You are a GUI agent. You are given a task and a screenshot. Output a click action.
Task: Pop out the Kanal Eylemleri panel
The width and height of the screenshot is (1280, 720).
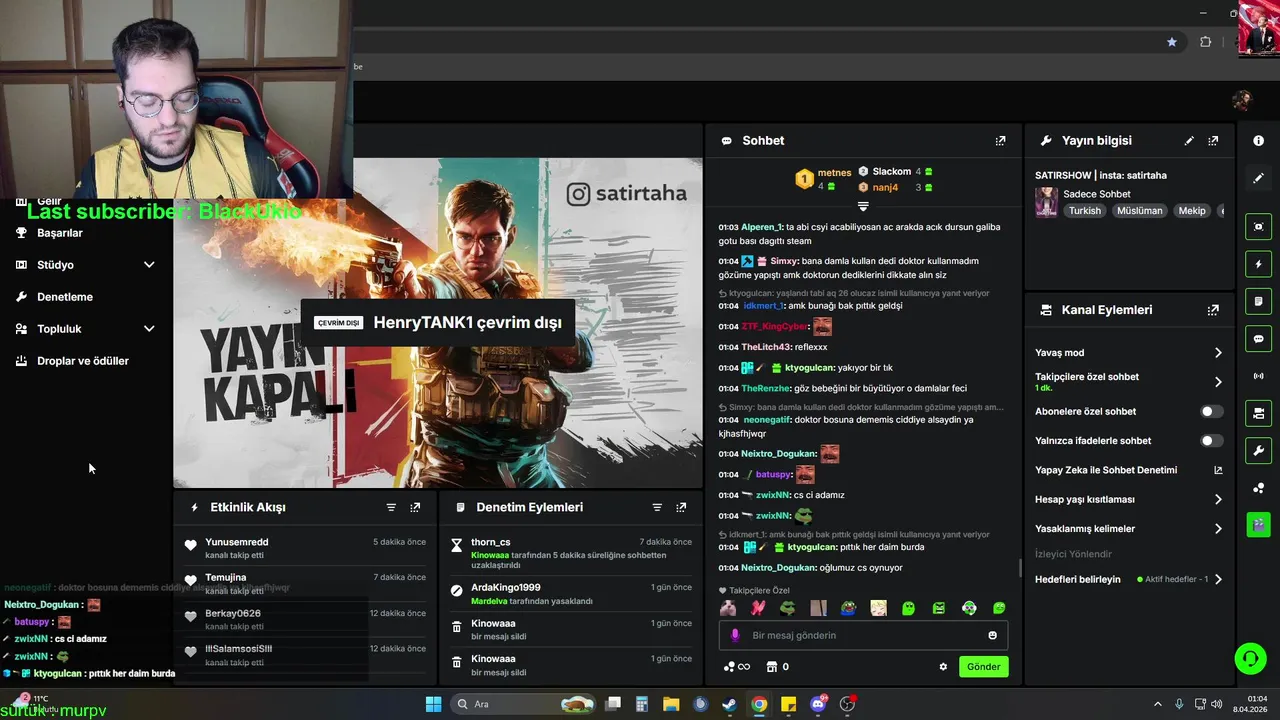click(x=1213, y=310)
